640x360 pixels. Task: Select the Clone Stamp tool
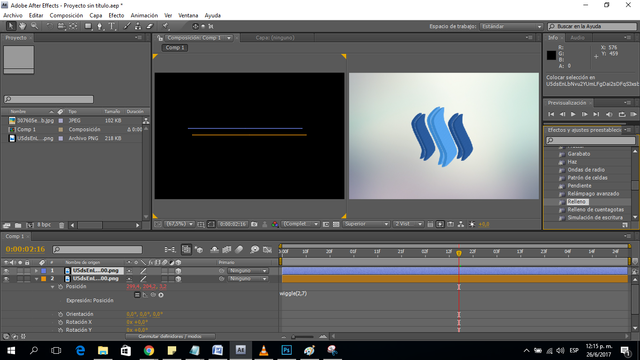[138, 26]
